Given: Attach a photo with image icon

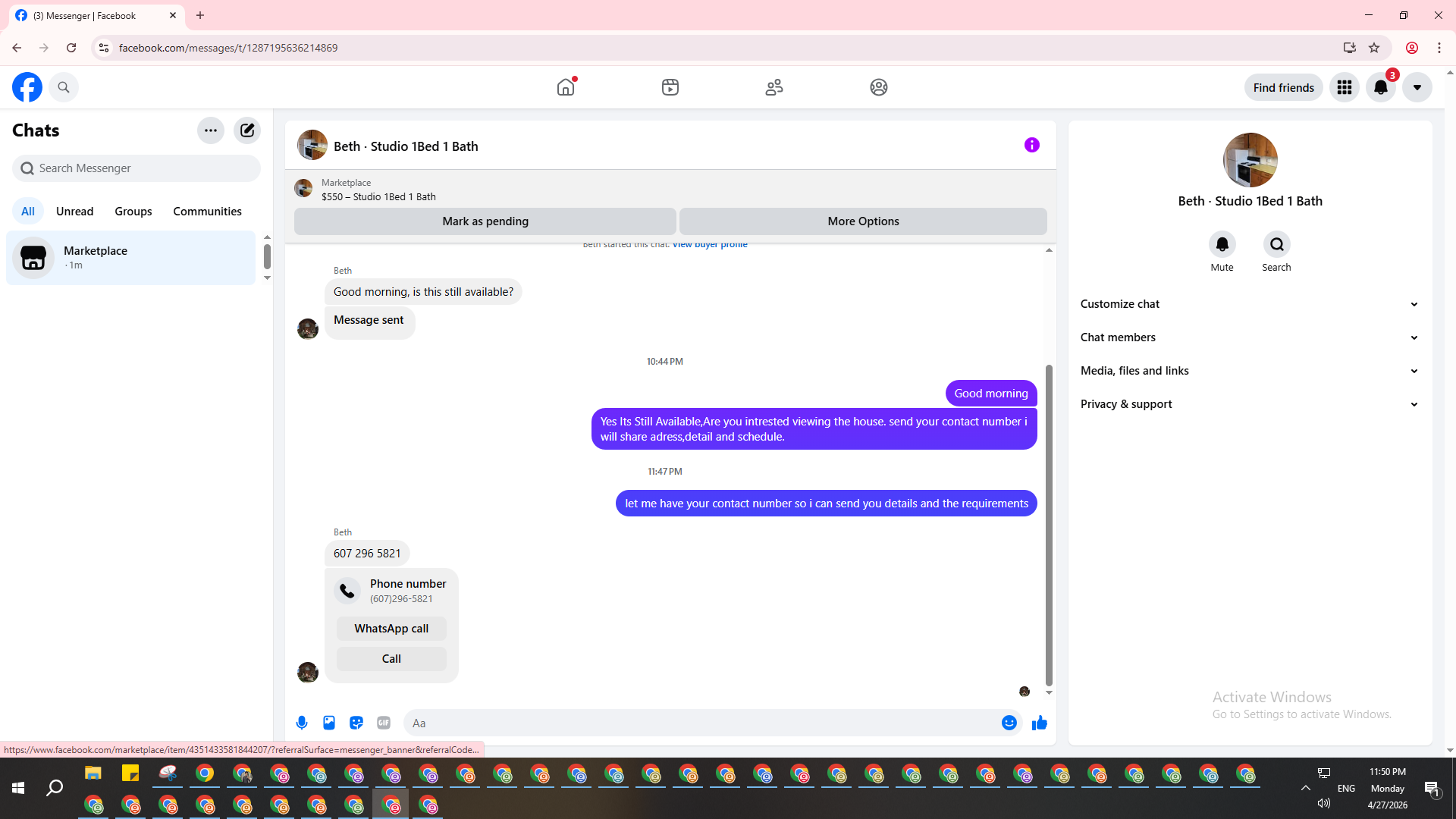Looking at the screenshot, I should point(329,723).
